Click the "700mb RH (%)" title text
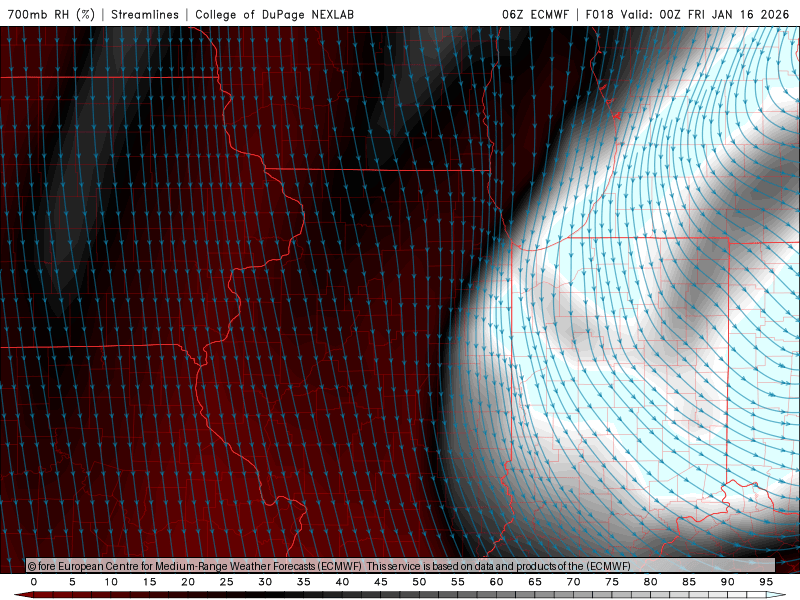Image resolution: width=800 pixels, height=600 pixels. pyautogui.click(x=51, y=14)
